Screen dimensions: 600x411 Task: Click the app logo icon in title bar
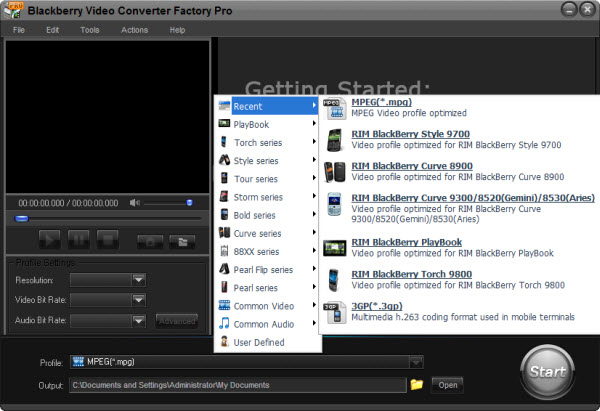point(13,10)
